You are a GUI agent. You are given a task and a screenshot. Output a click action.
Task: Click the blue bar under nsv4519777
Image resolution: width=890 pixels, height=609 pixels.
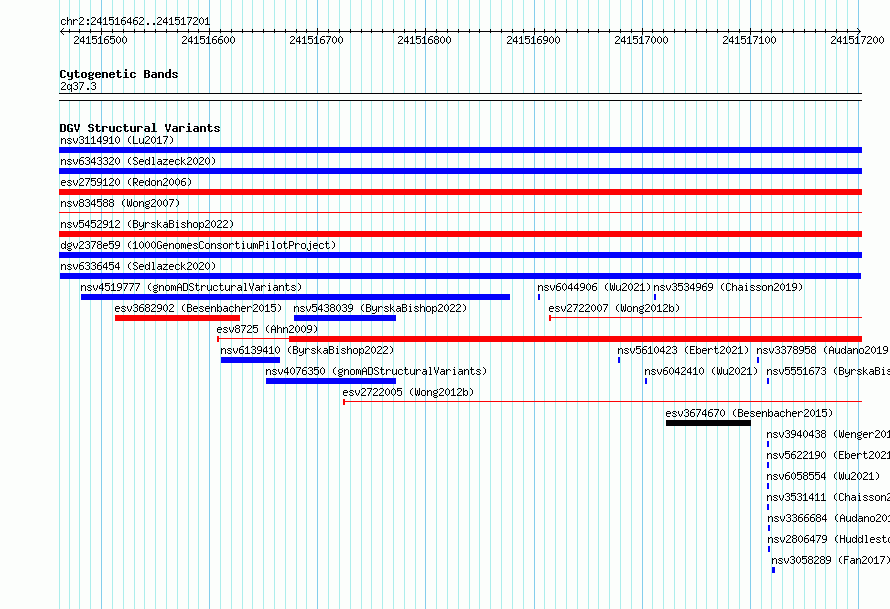tap(295, 297)
